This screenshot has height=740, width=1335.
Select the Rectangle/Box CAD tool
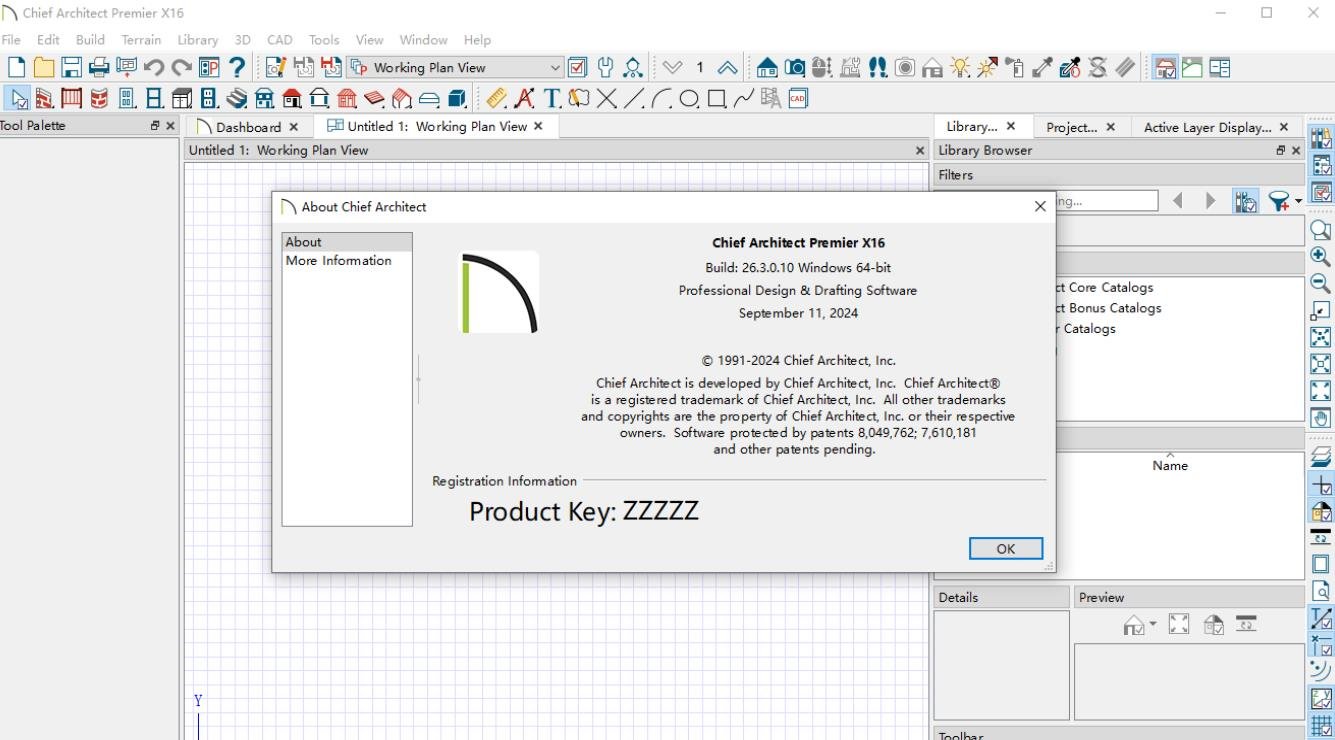[716, 98]
